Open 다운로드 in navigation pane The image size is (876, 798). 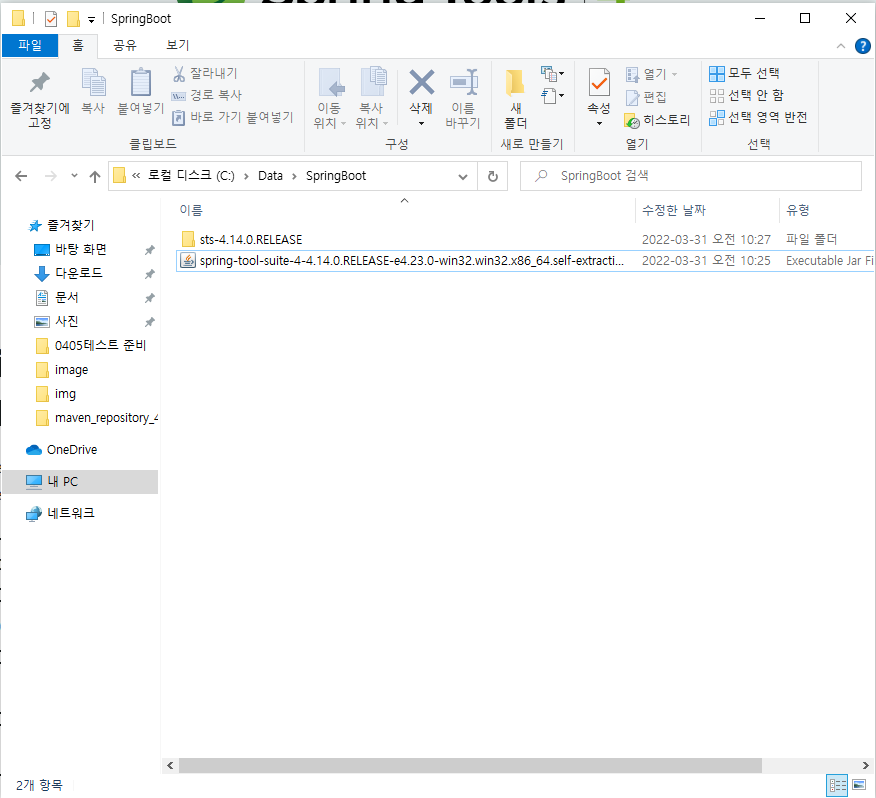[x=79, y=273]
